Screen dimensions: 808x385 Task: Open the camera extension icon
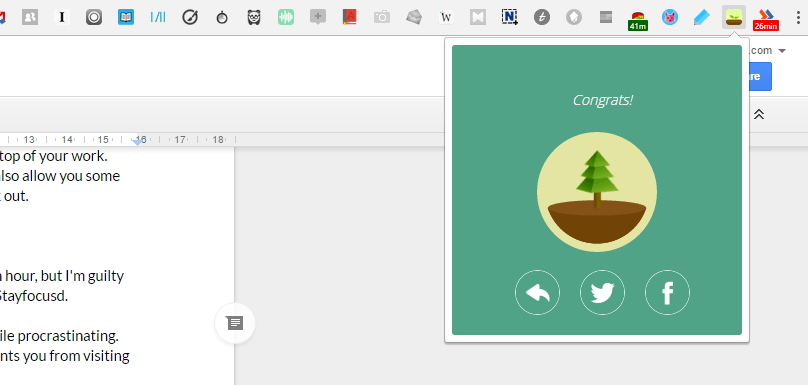click(x=382, y=18)
